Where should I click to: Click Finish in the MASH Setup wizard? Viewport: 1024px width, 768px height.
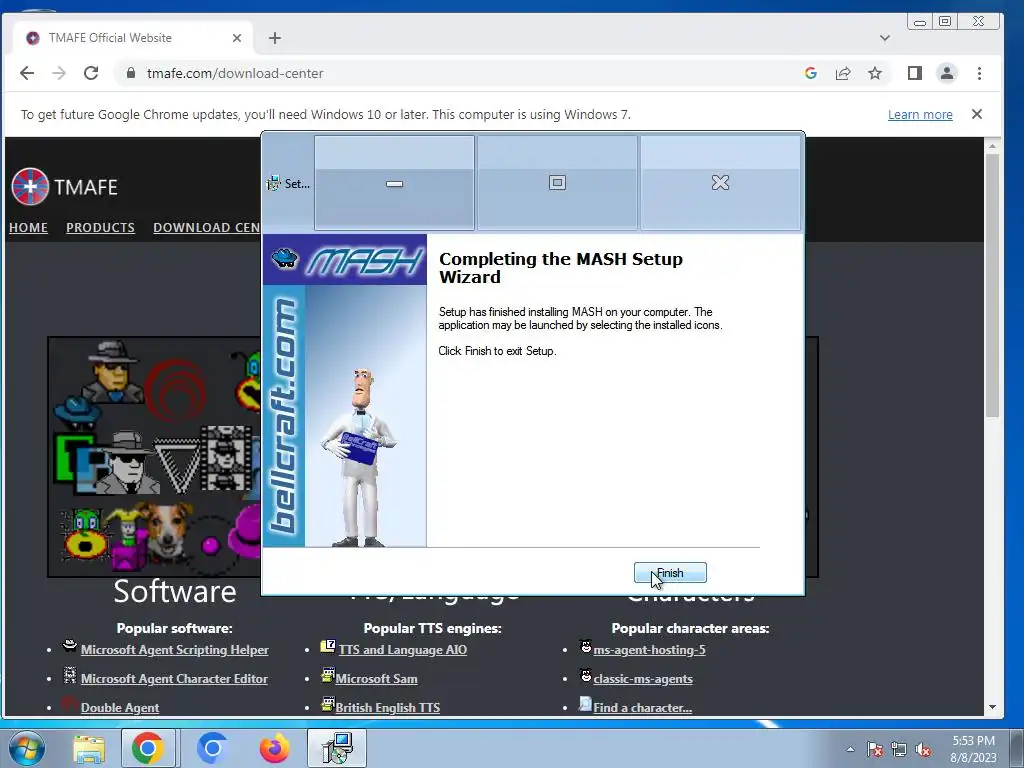[670, 573]
